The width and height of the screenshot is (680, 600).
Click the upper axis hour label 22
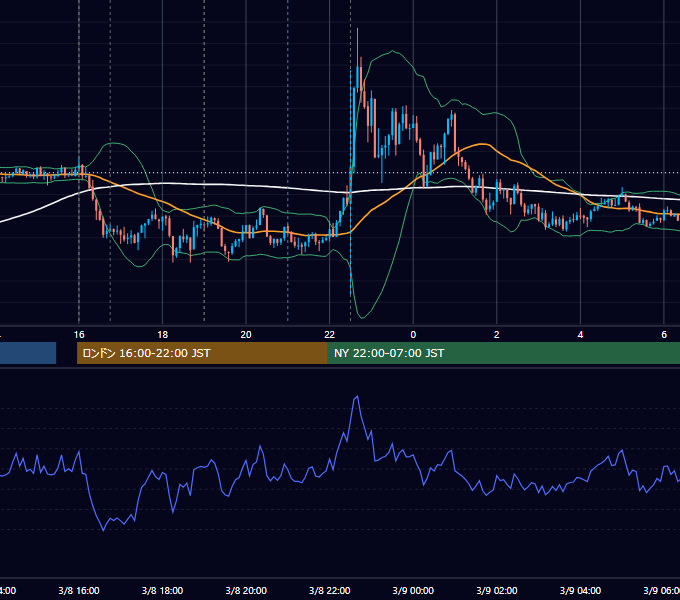(x=330, y=335)
